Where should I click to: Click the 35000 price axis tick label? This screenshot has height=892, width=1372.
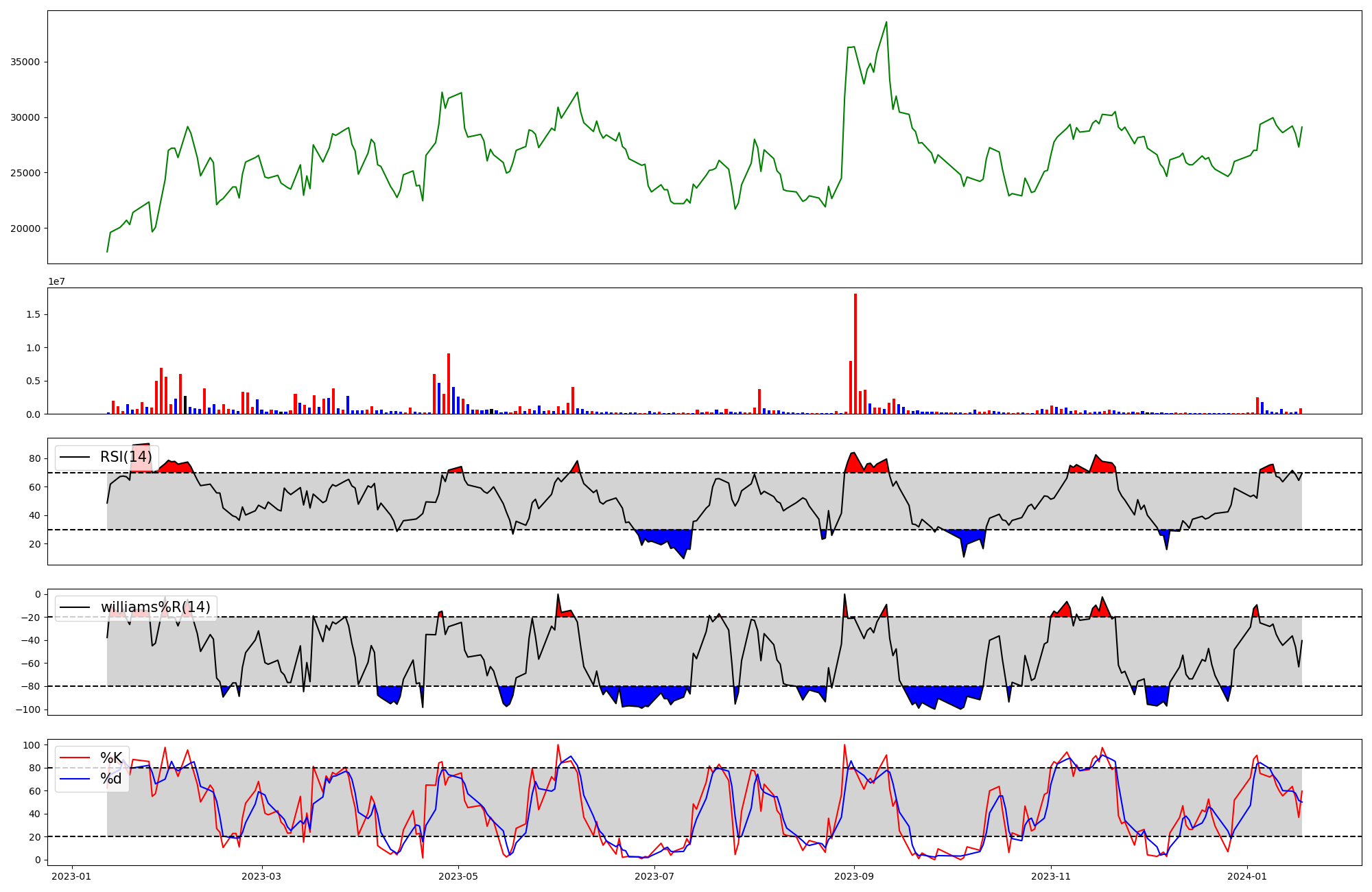(25, 62)
